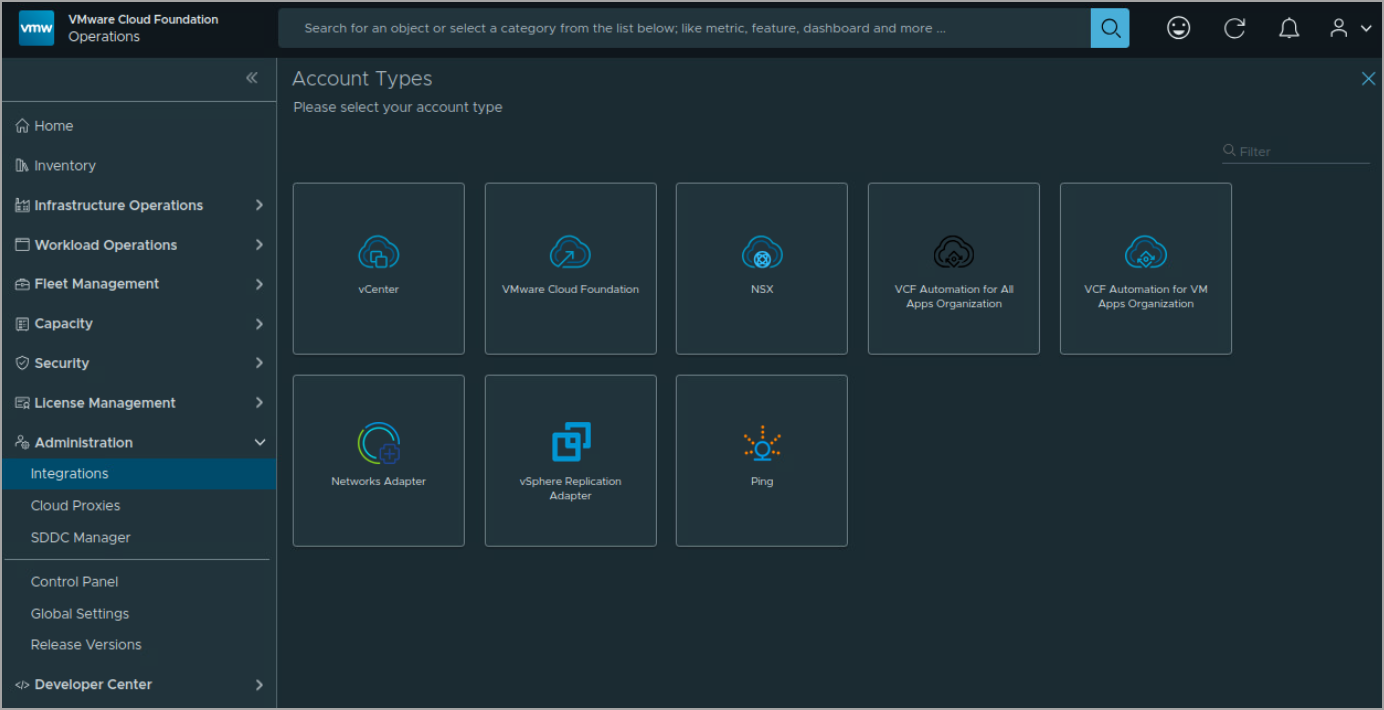
Task: Expand Infrastructure Operations chevron
Action: 259,205
